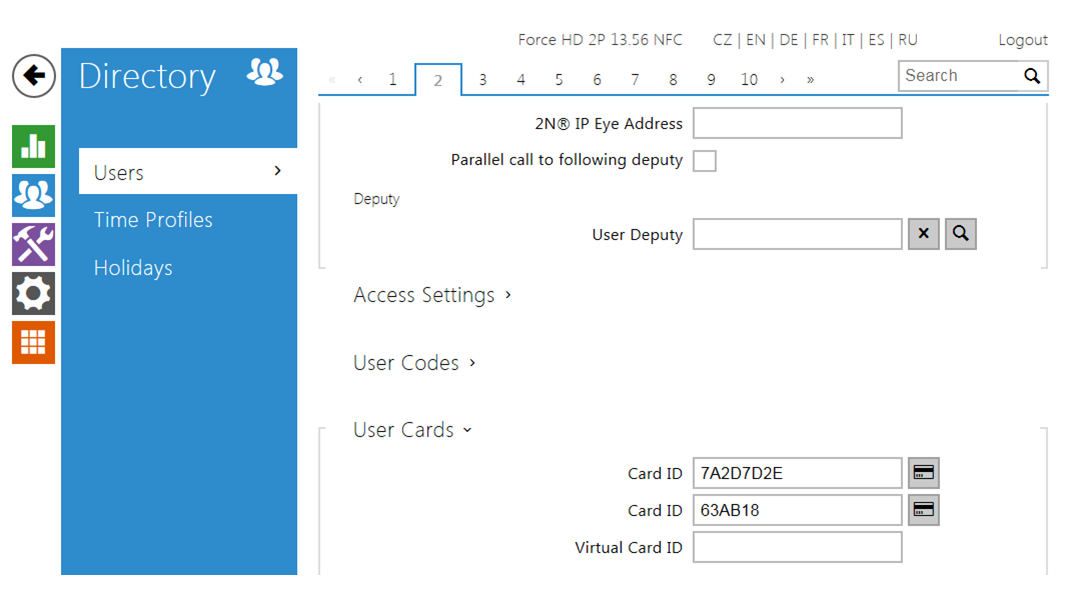Switch language to DE
1069x600 pixels.
(788, 40)
